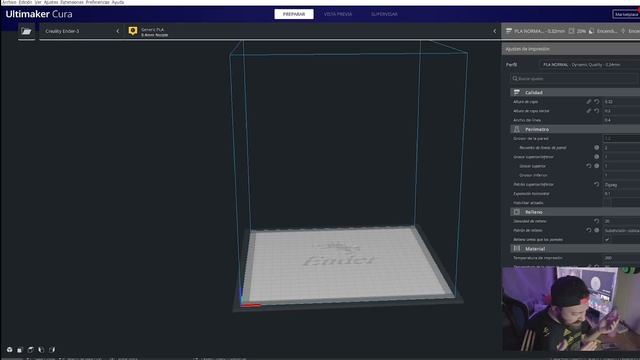Click reset arrow on Patrón de relleno row

point(589,230)
